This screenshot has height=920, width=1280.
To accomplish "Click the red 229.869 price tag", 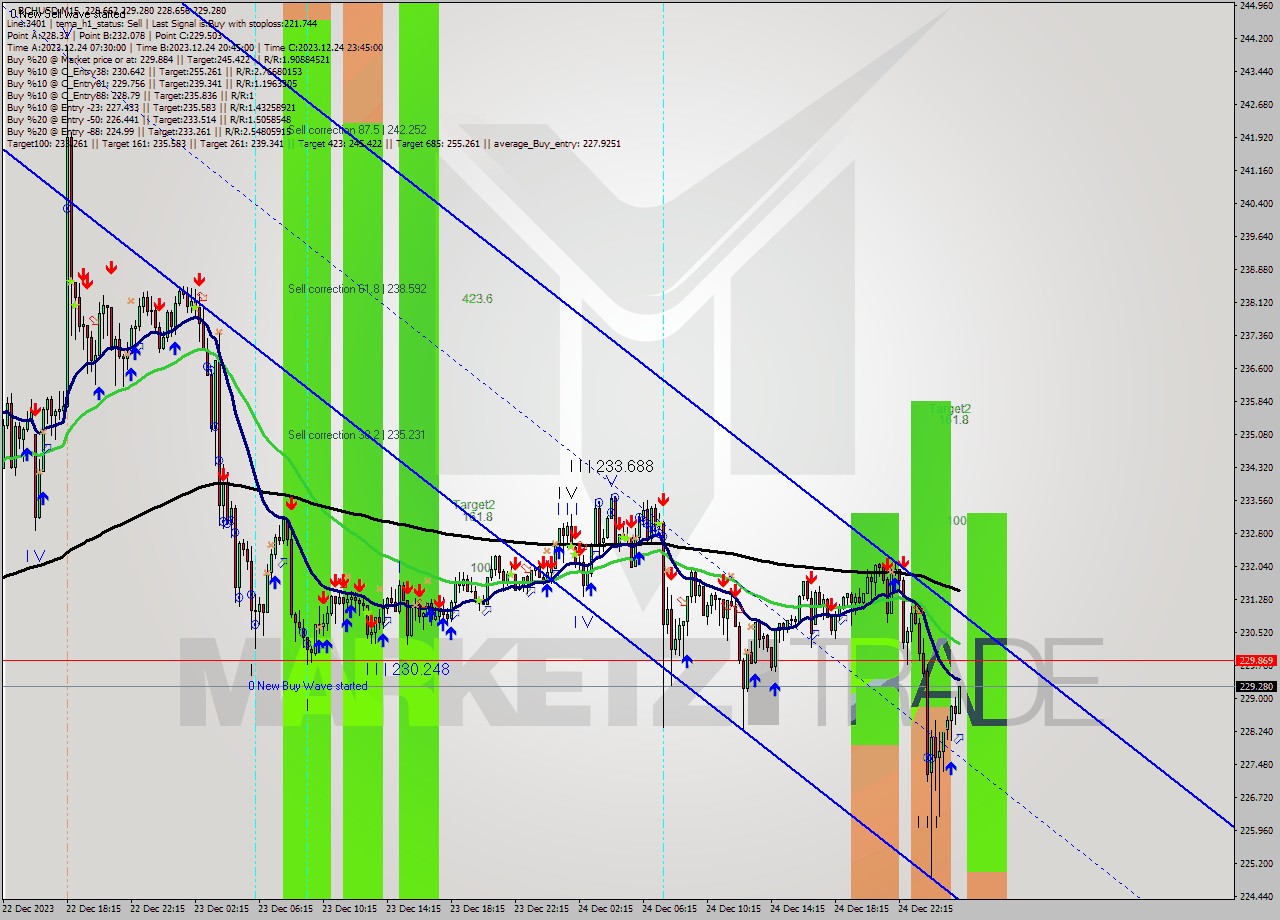I will 1256,661.
